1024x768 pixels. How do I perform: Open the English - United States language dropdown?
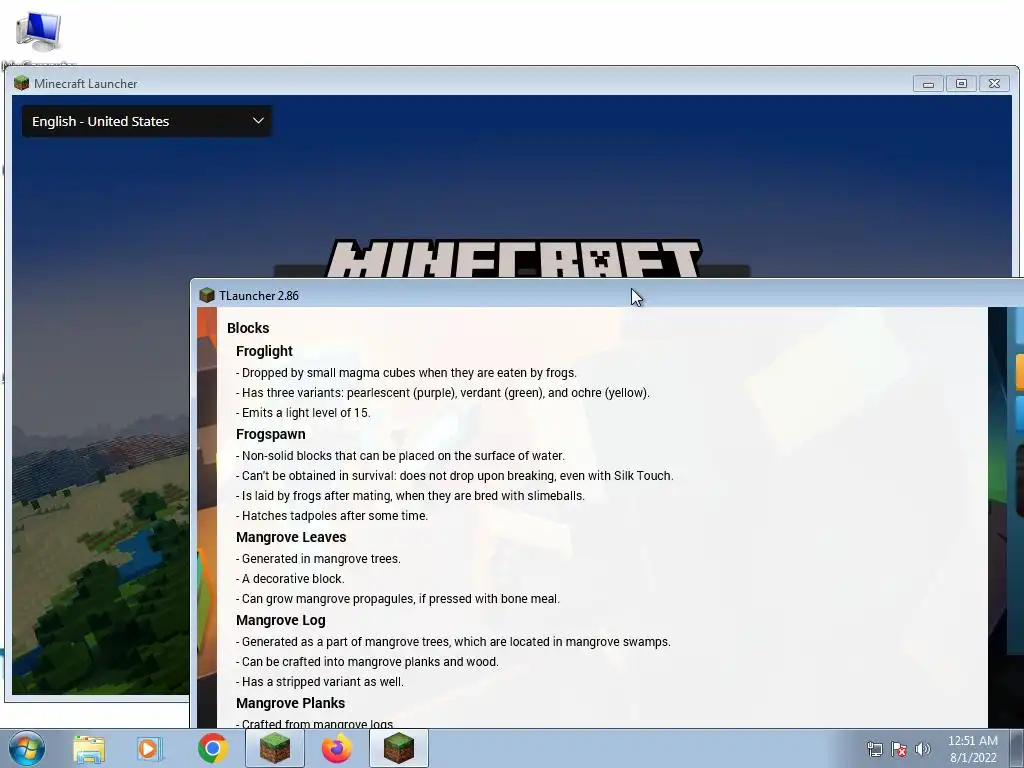click(x=147, y=121)
